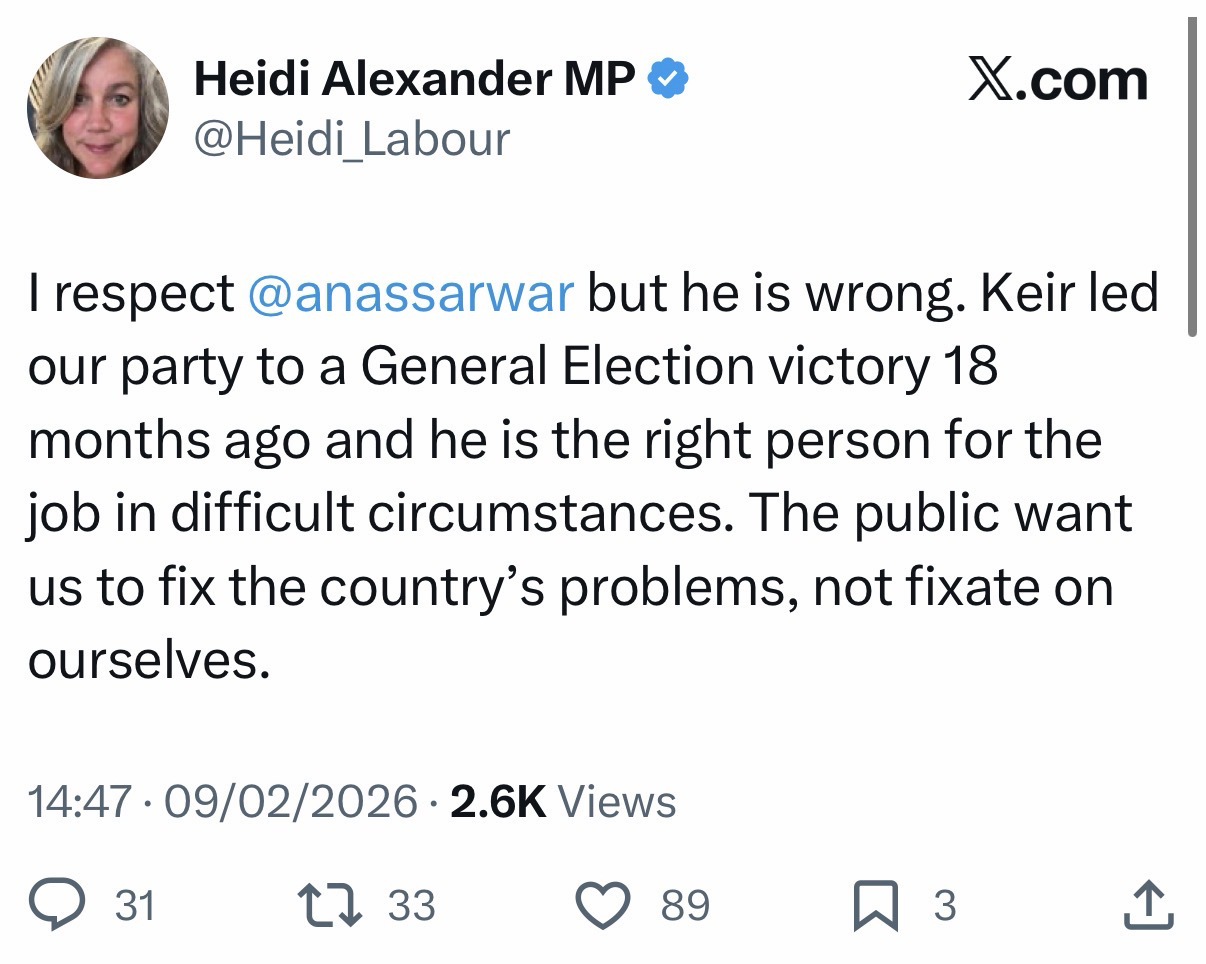Open the @anassarwar mention link
This screenshot has height=964, width=1206.
coord(410,293)
